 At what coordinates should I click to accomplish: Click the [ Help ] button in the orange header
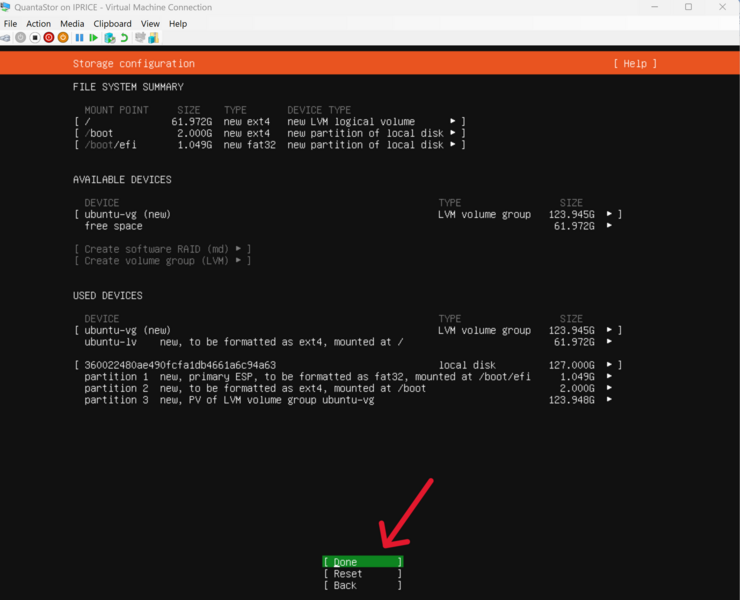pyautogui.click(x=635, y=64)
